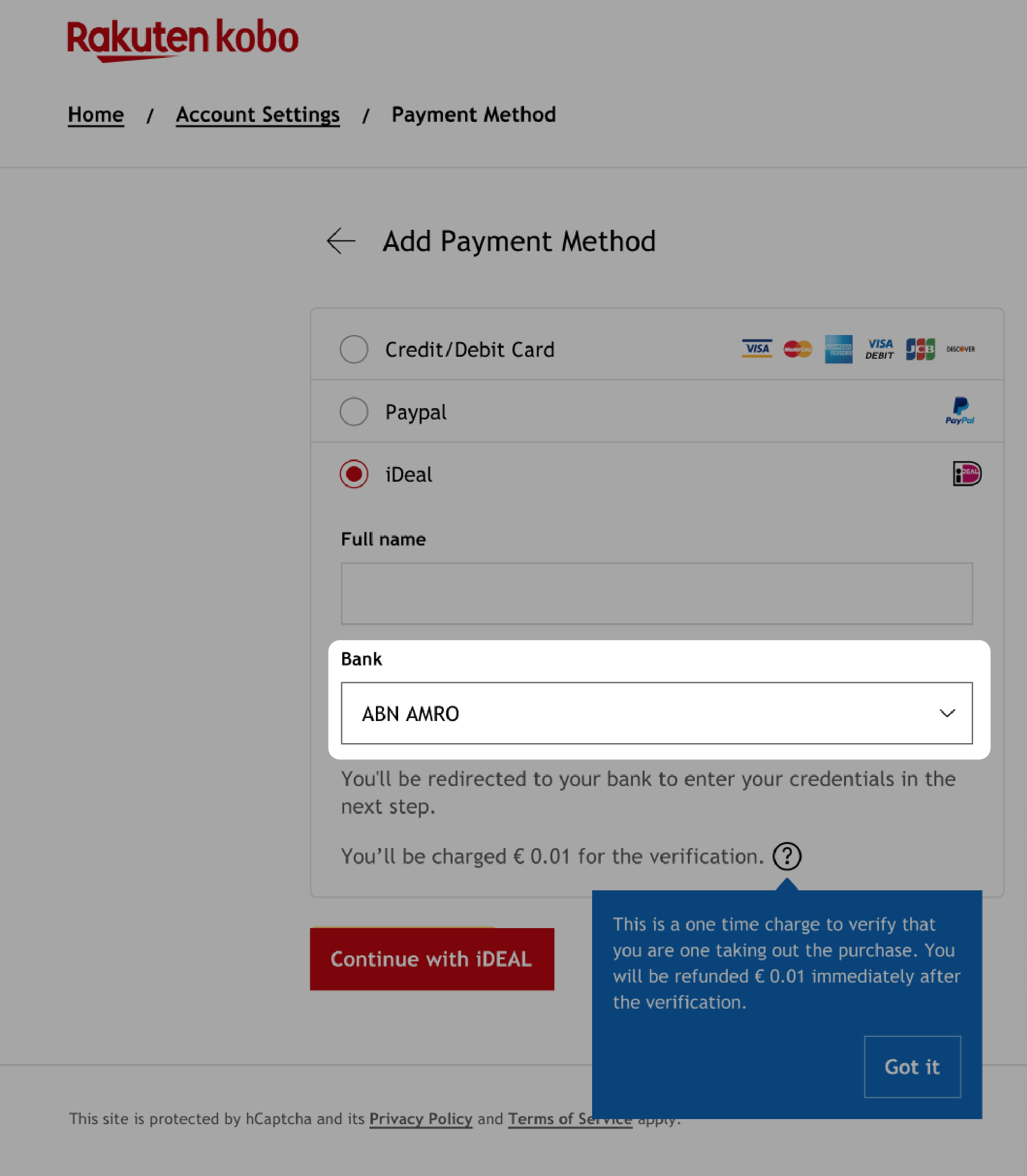Select the PayPal radio button
The width and height of the screenshot is (1027, 1176).
[354, 411]
